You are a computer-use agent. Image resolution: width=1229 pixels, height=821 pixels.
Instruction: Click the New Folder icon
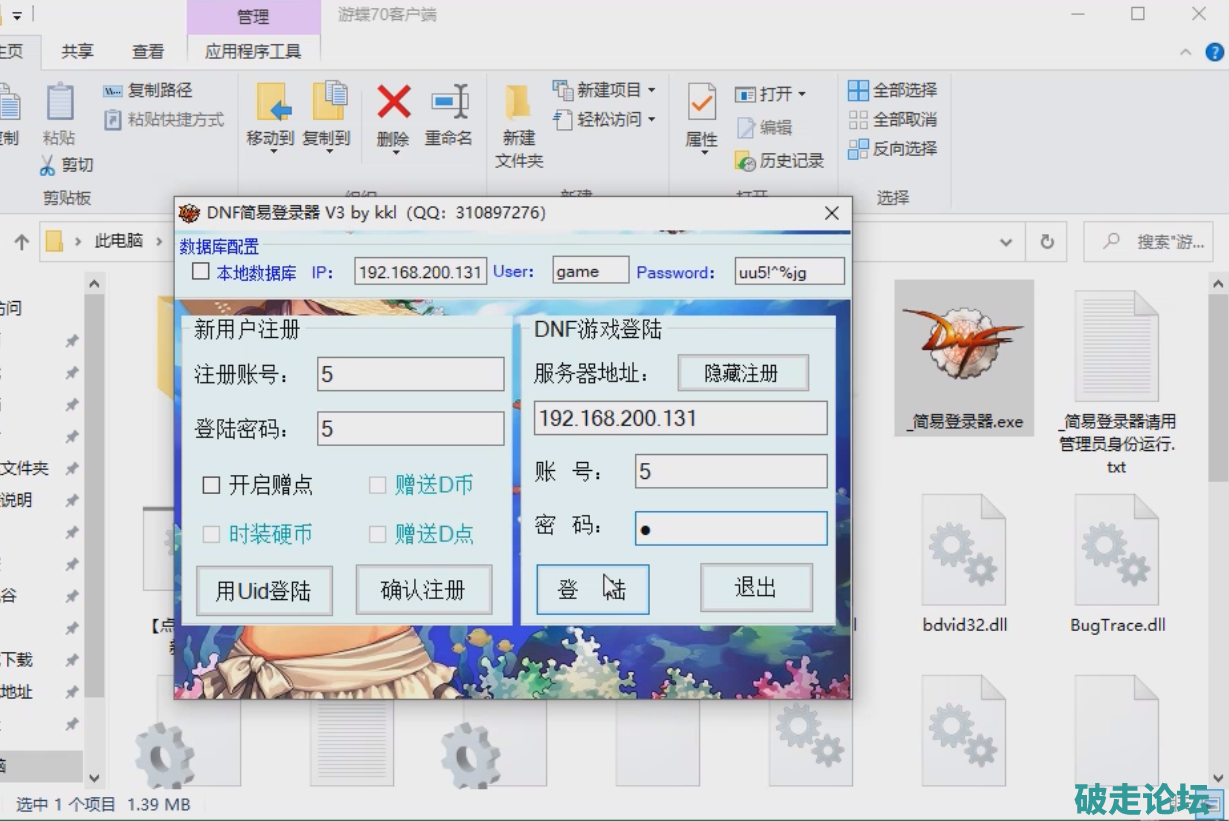518,103
